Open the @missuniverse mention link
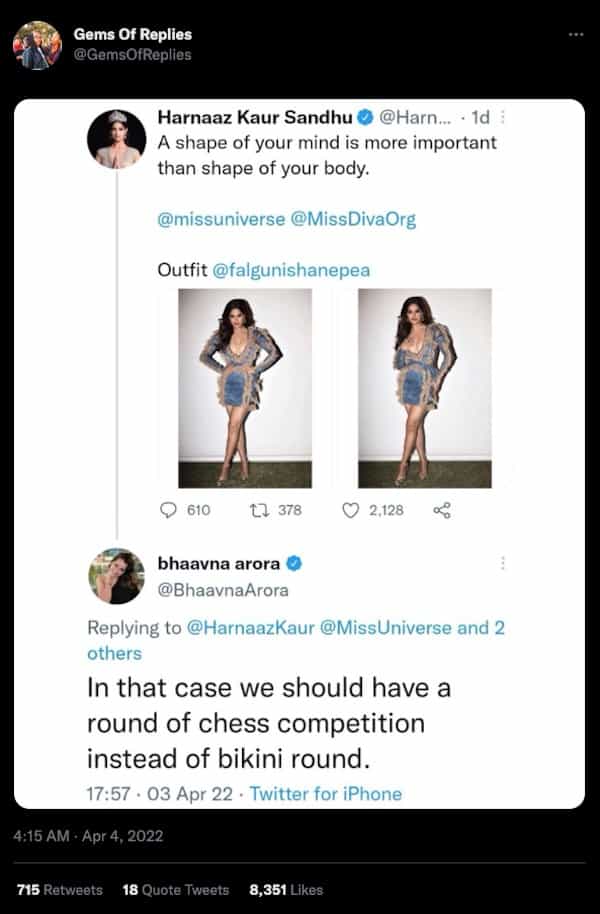This screenshot has width=600, height=914. pyautogui.click(x=220, y=220)
